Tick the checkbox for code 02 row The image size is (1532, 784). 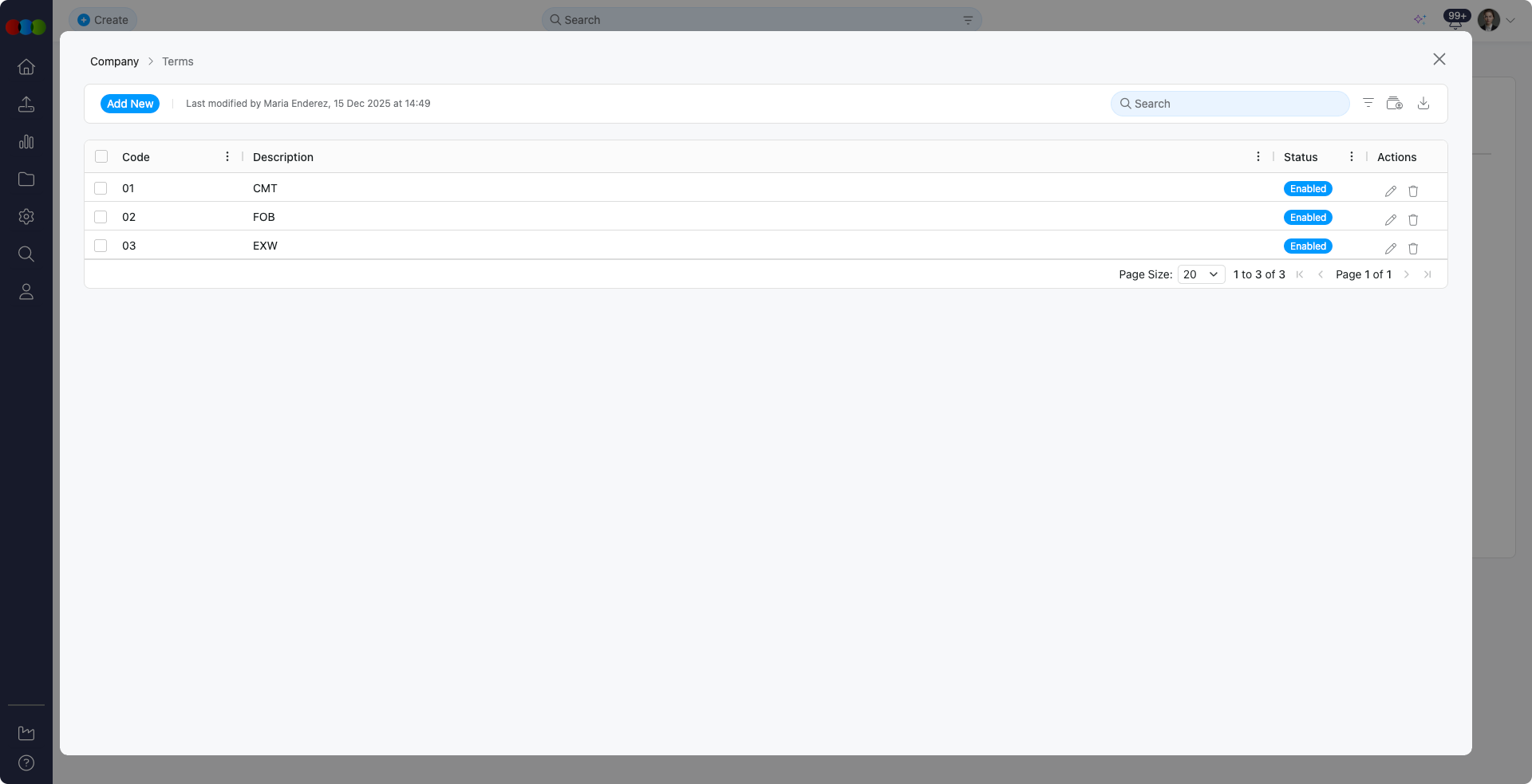pos(101,217)
